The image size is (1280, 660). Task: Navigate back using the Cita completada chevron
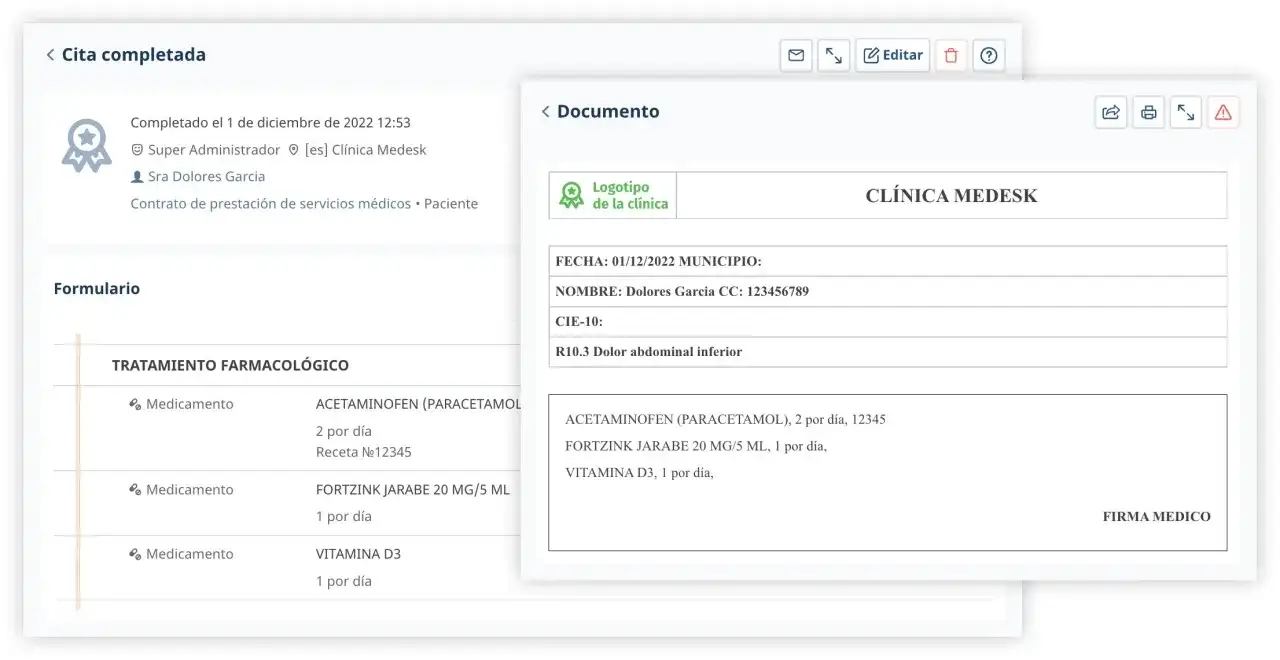(50, 54)
